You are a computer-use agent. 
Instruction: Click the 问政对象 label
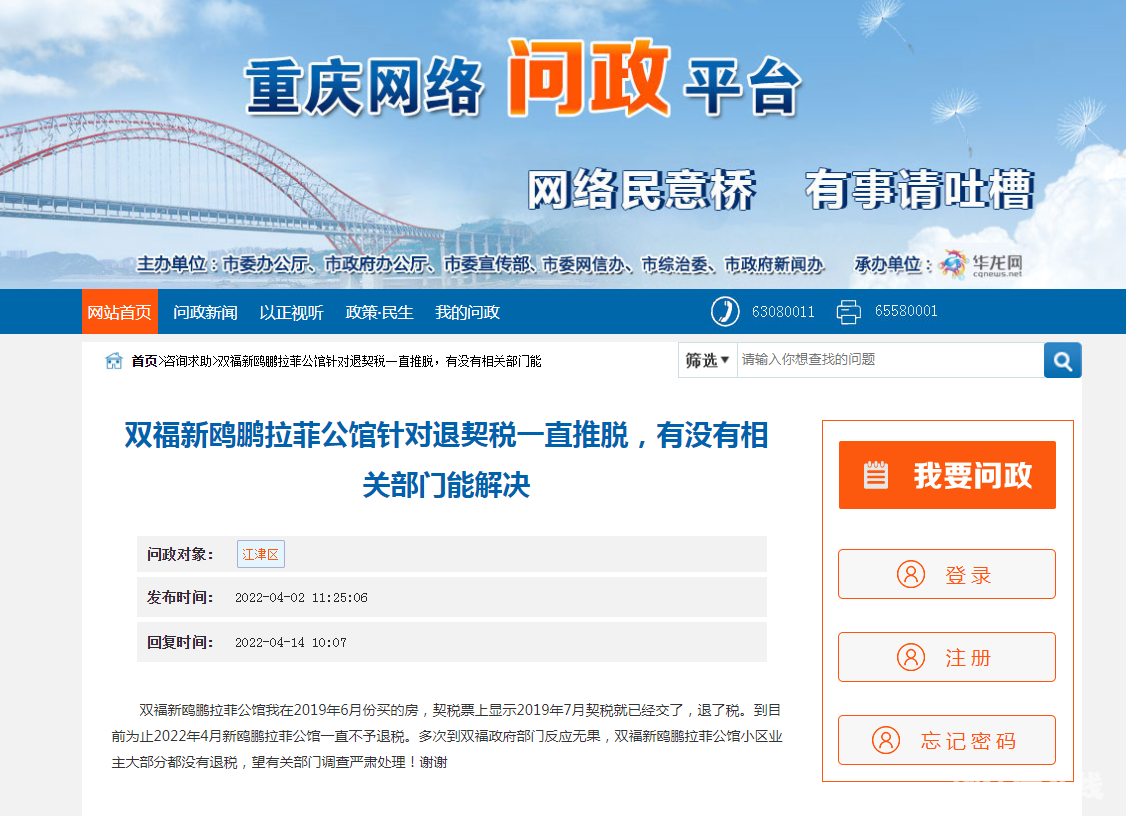click(x=180, y=554)
